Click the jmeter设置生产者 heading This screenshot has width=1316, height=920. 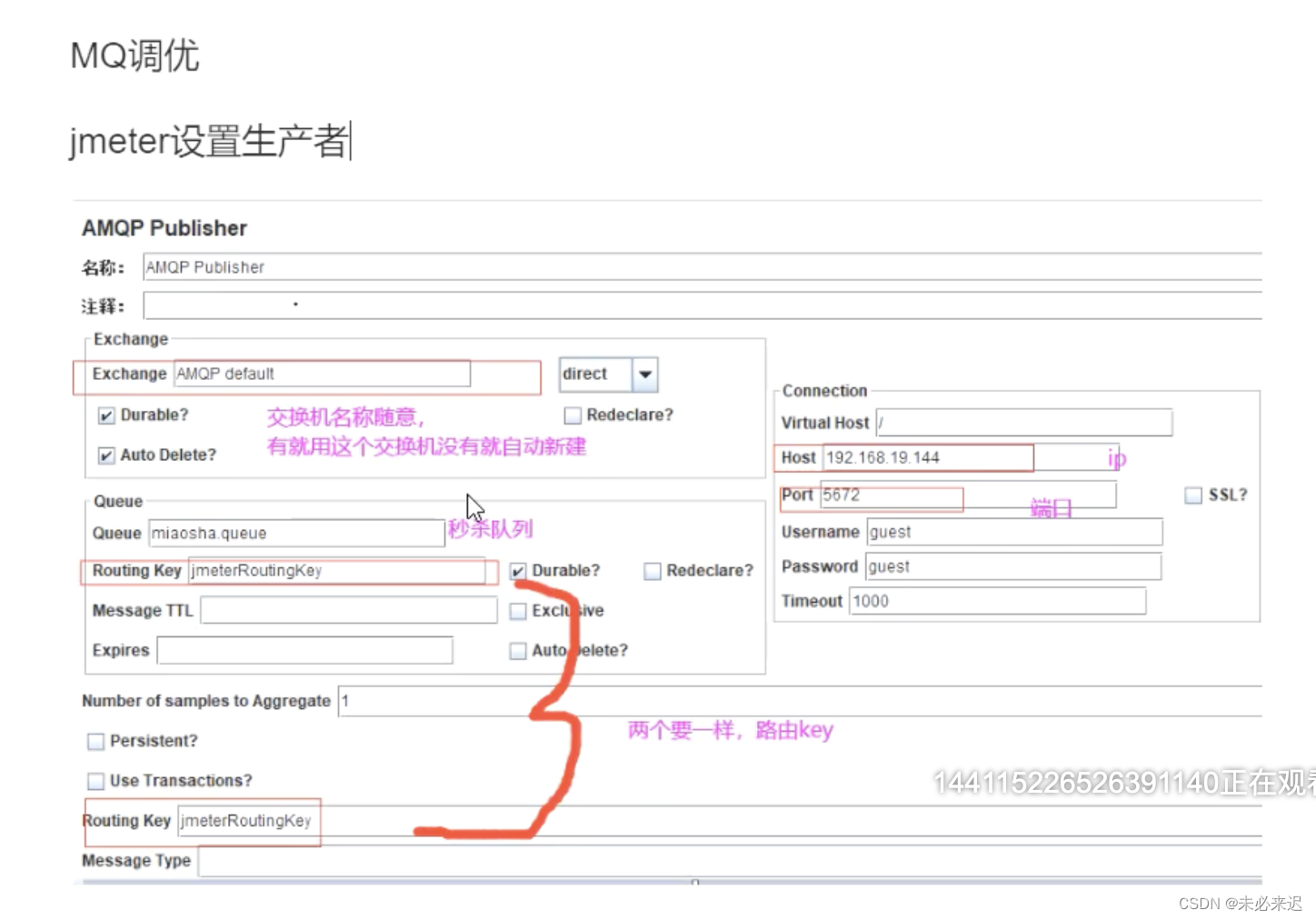pyautogui.click(x=209, y=142)
